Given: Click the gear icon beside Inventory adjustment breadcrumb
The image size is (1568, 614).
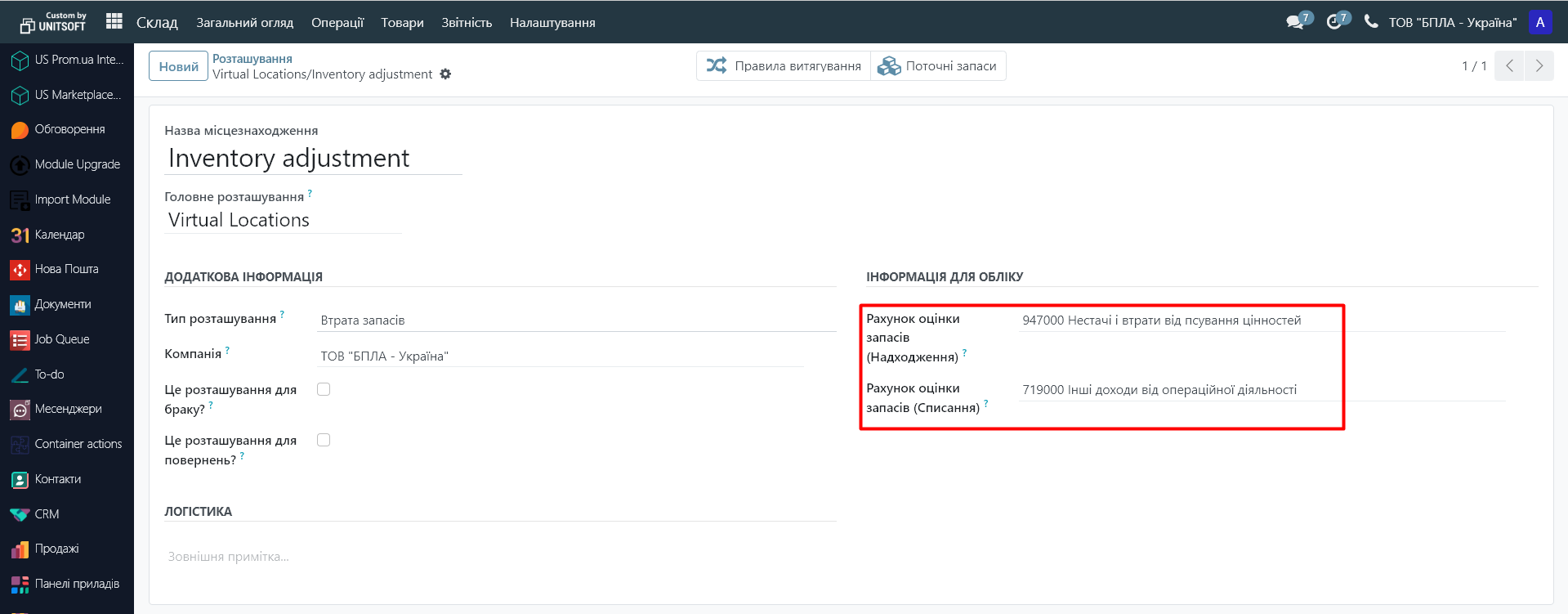Looking at the screenshot, I should coord(445,74).
